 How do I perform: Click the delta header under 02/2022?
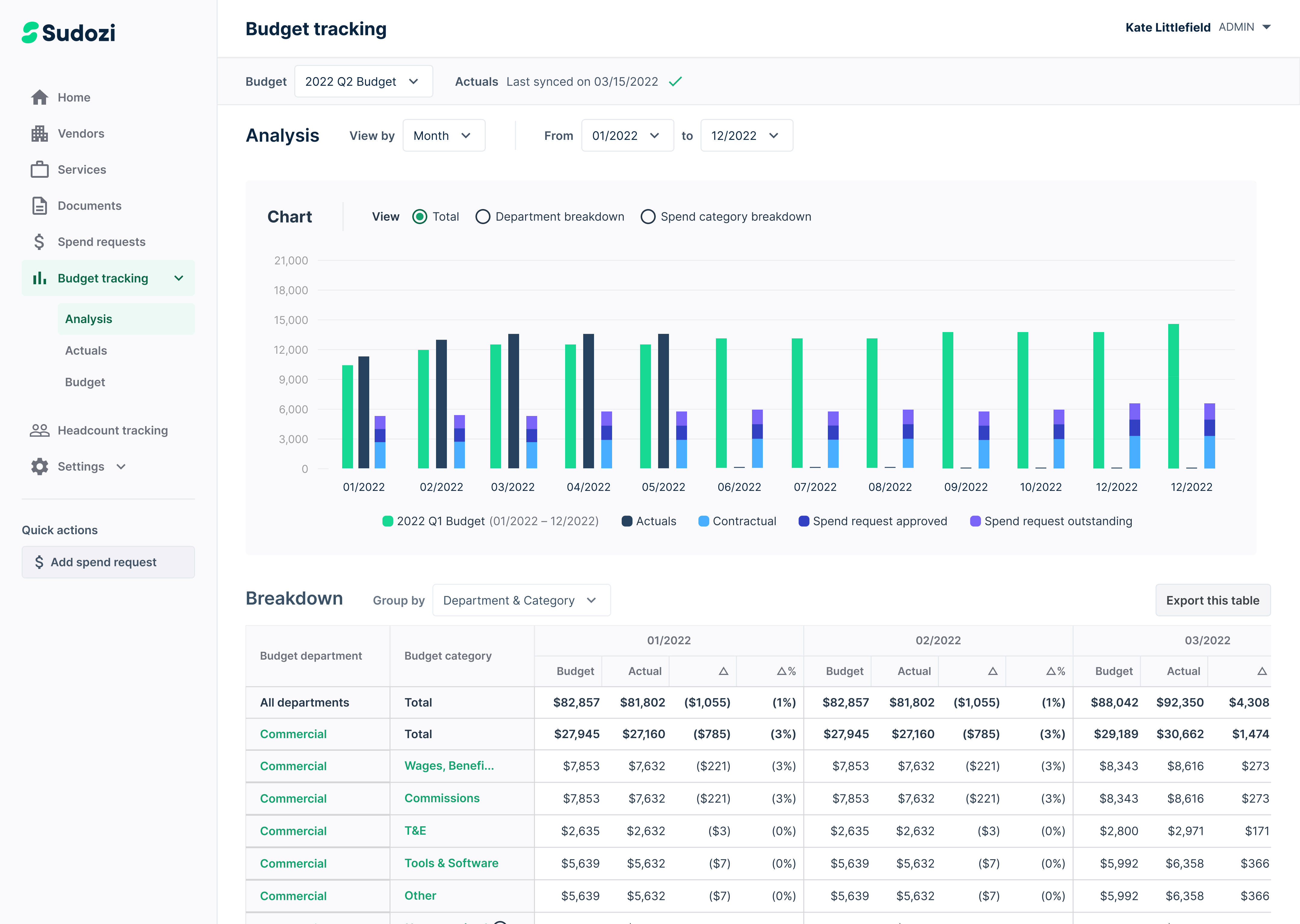click(993, 671)
